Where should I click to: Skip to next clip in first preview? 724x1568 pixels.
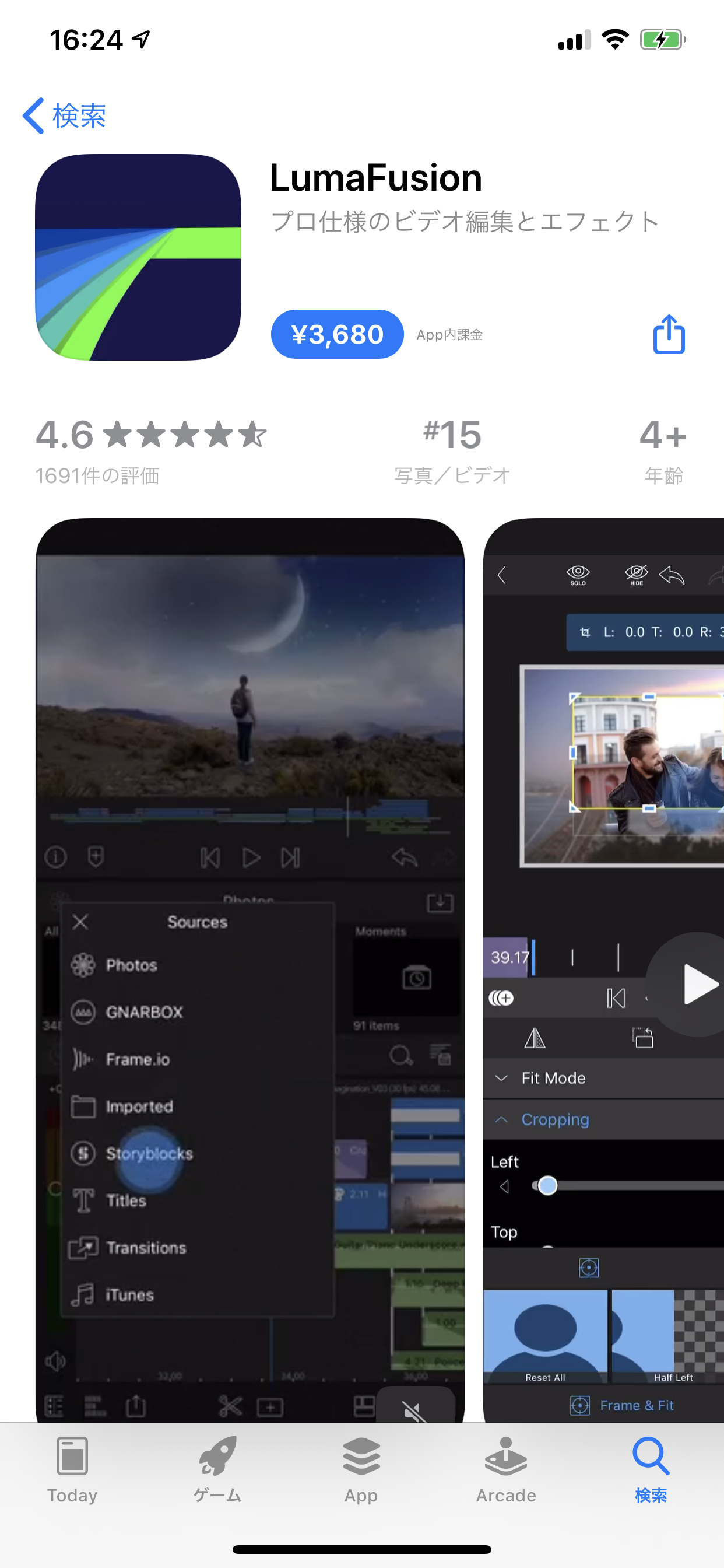tap(291, 858)
